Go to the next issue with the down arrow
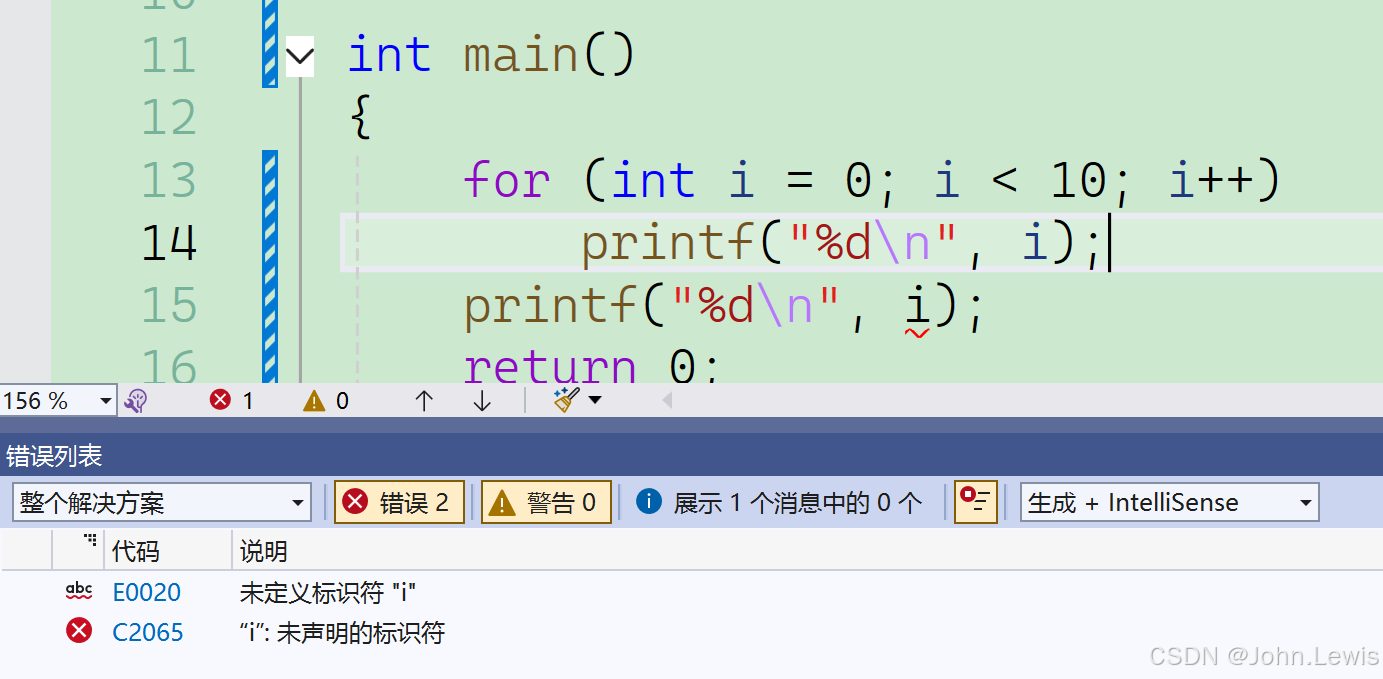1383x679 pixels. [x=482, y=401]
